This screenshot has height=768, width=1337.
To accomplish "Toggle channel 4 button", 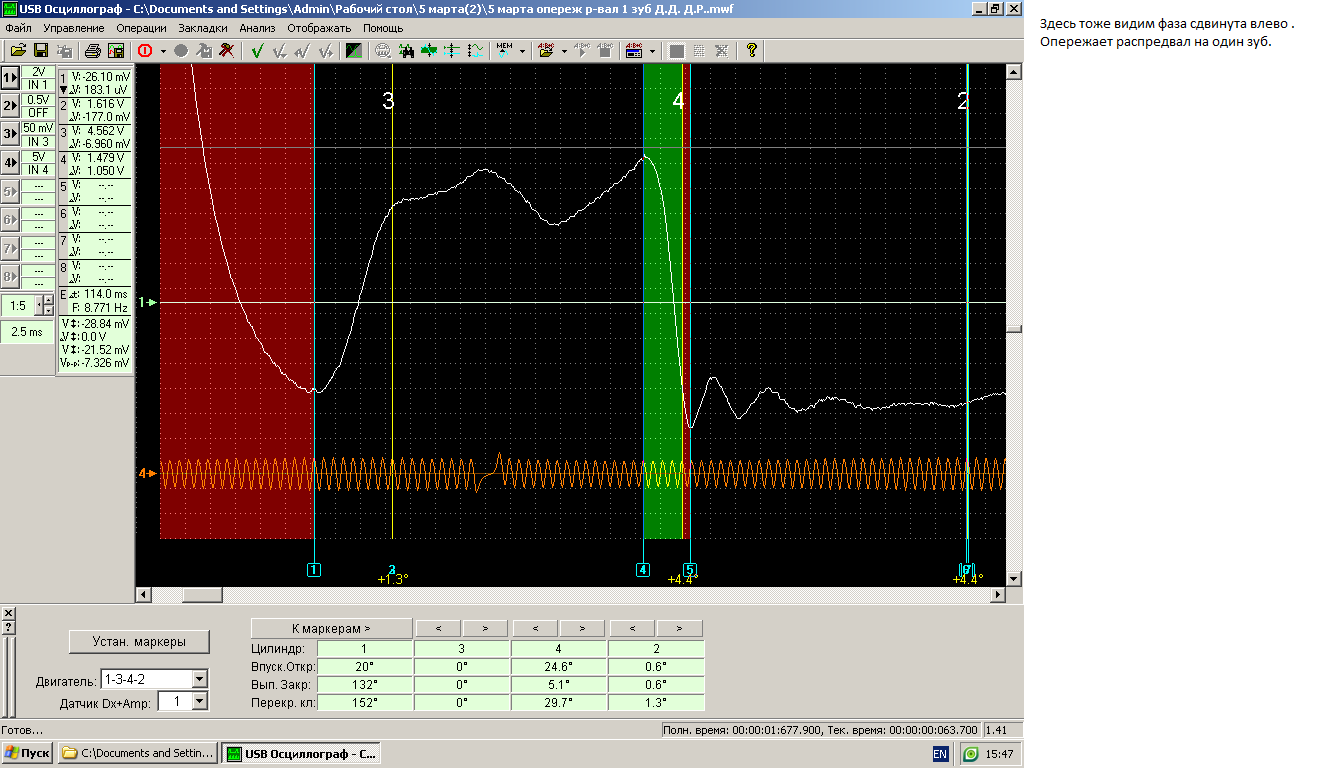I will (x=10, y=162).
